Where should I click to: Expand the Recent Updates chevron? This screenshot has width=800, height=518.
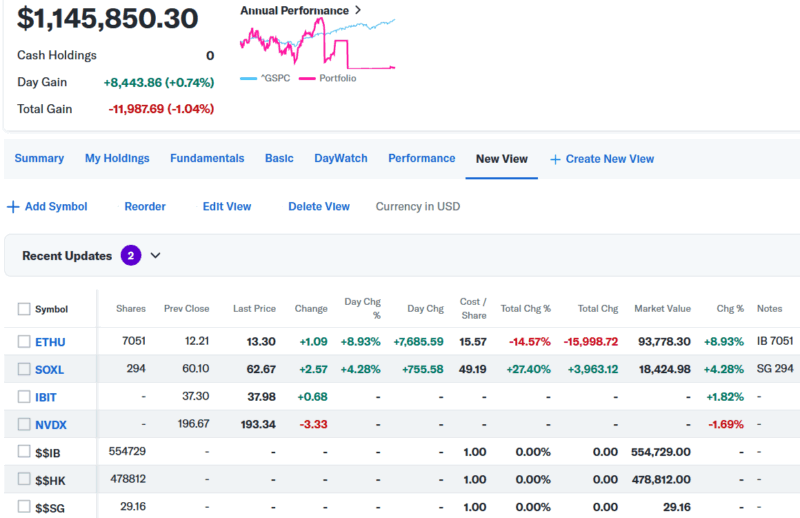point(156,255)
